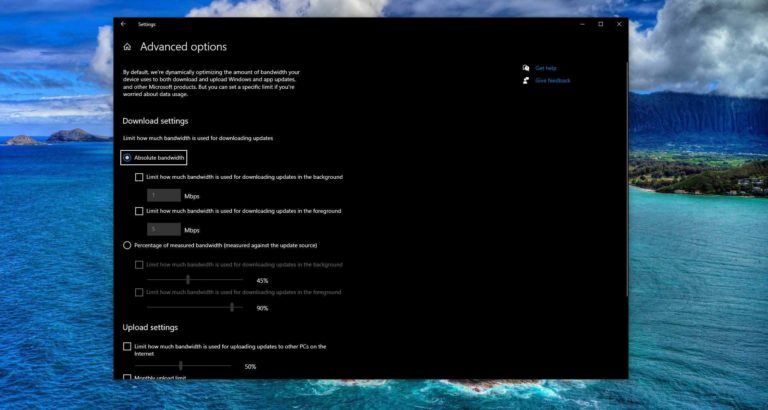
Task: Open Settings home via house icon
Action: pos(127,47)
